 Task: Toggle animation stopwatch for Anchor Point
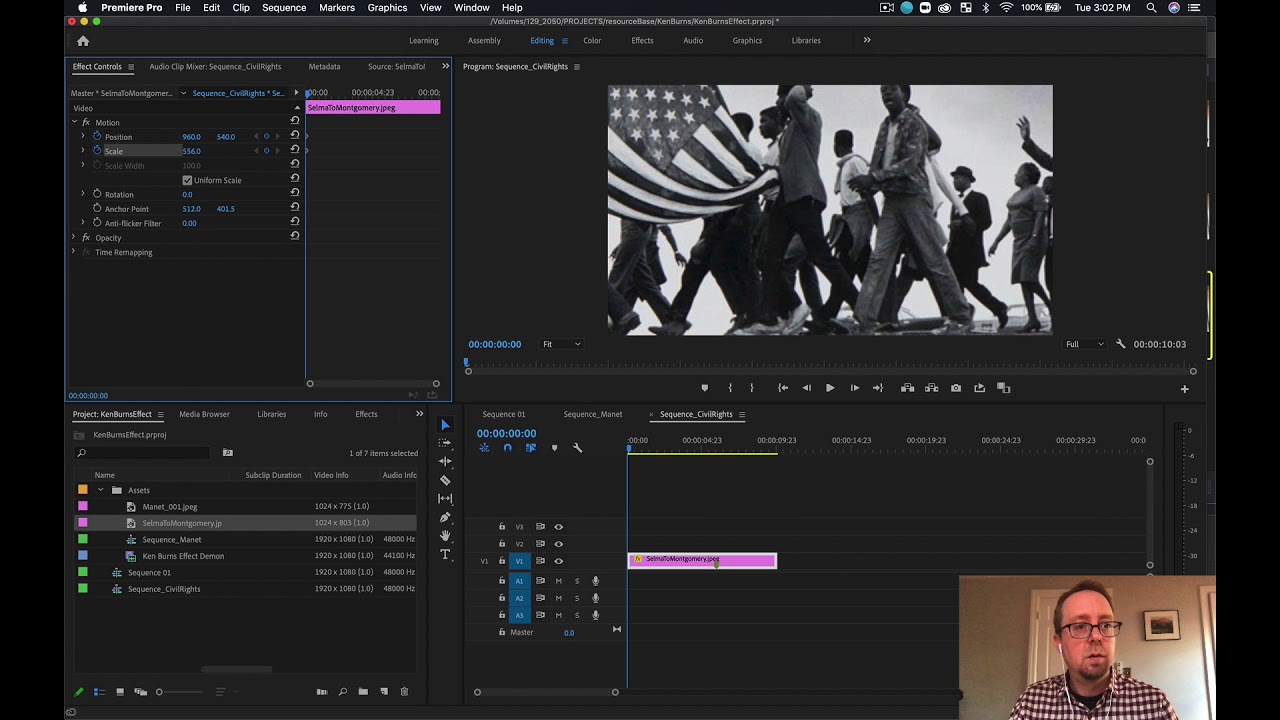97,208
